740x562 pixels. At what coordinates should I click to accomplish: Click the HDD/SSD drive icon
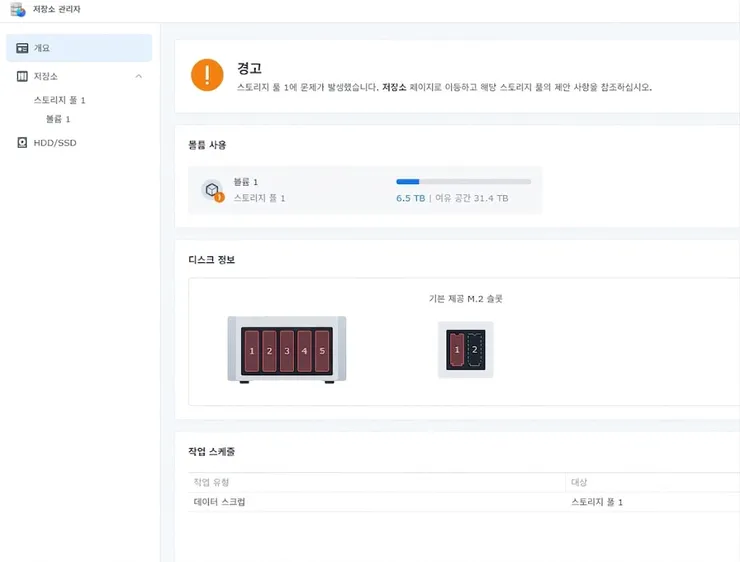[22, 143]
